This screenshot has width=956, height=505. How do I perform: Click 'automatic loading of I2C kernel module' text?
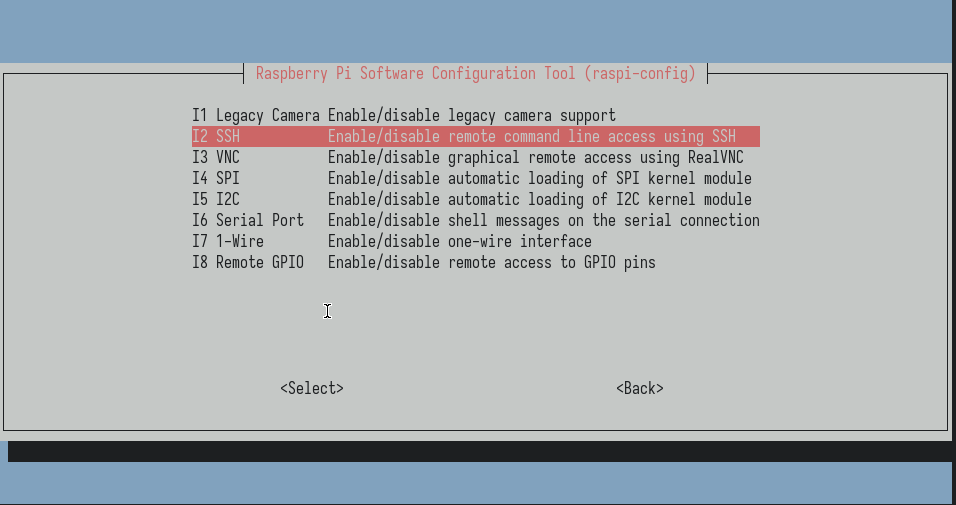[600, 199]
